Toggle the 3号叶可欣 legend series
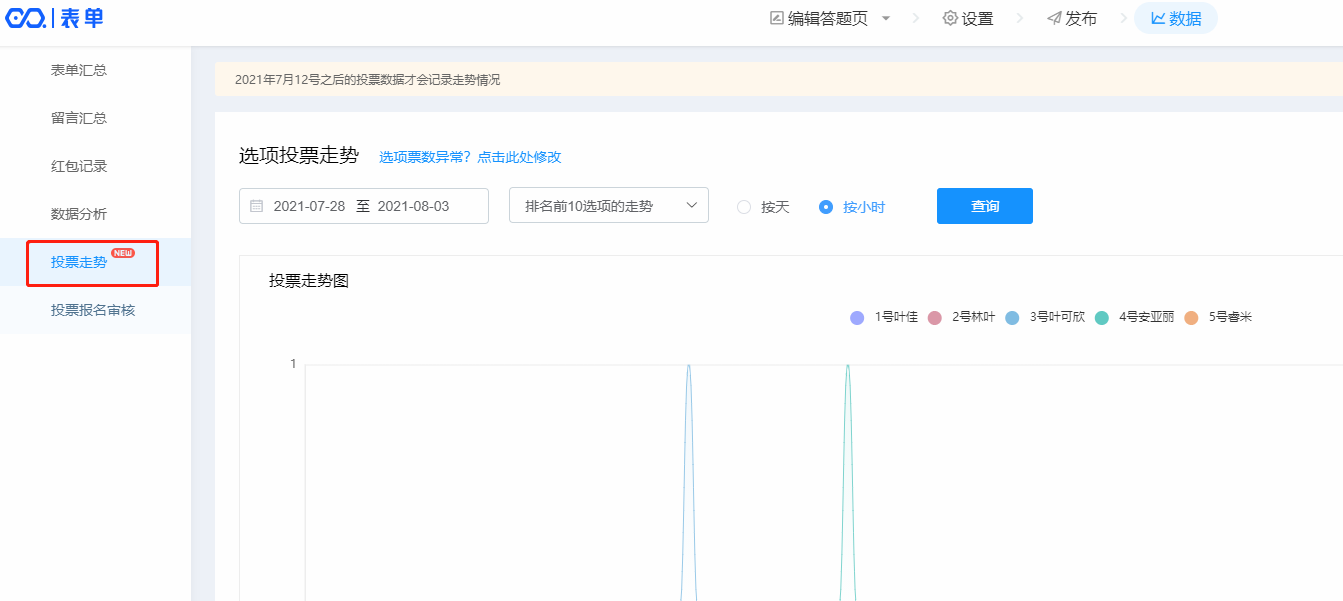The width and height of the screenshot is (1343, 601). [x=1045, y=317]
